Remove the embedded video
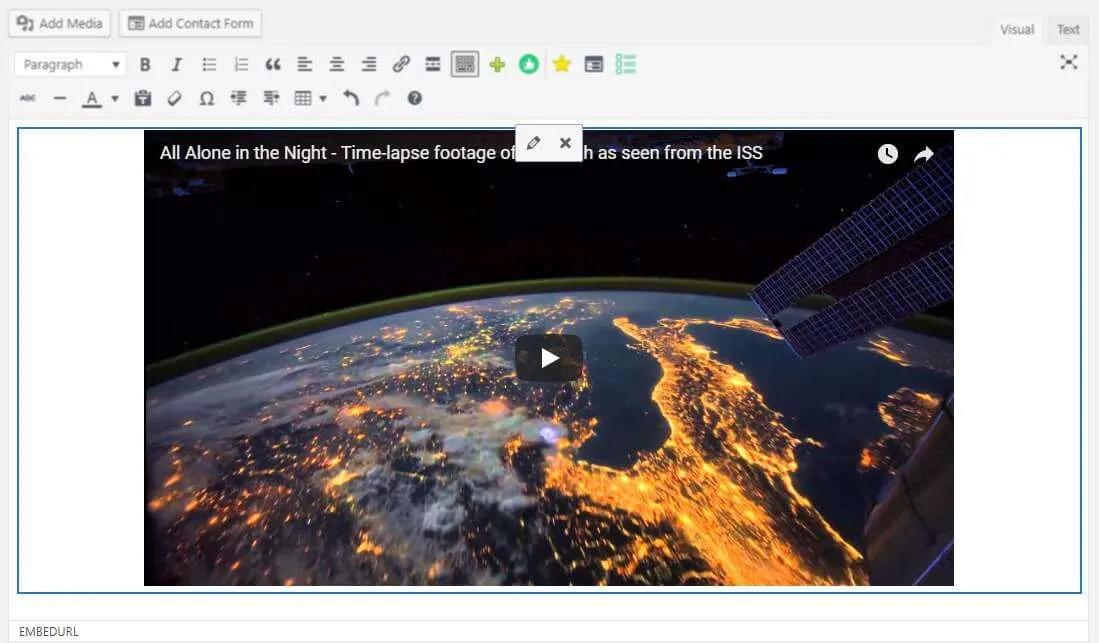 [x=565, y=143]
